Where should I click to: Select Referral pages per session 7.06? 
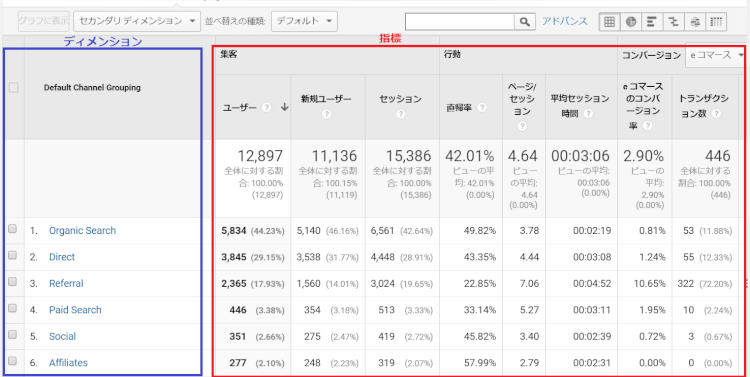pyautogui.click(x=529, y=283)
